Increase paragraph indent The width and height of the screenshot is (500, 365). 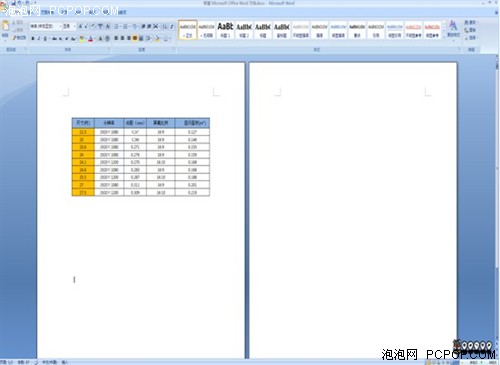[x=149, y=26]
